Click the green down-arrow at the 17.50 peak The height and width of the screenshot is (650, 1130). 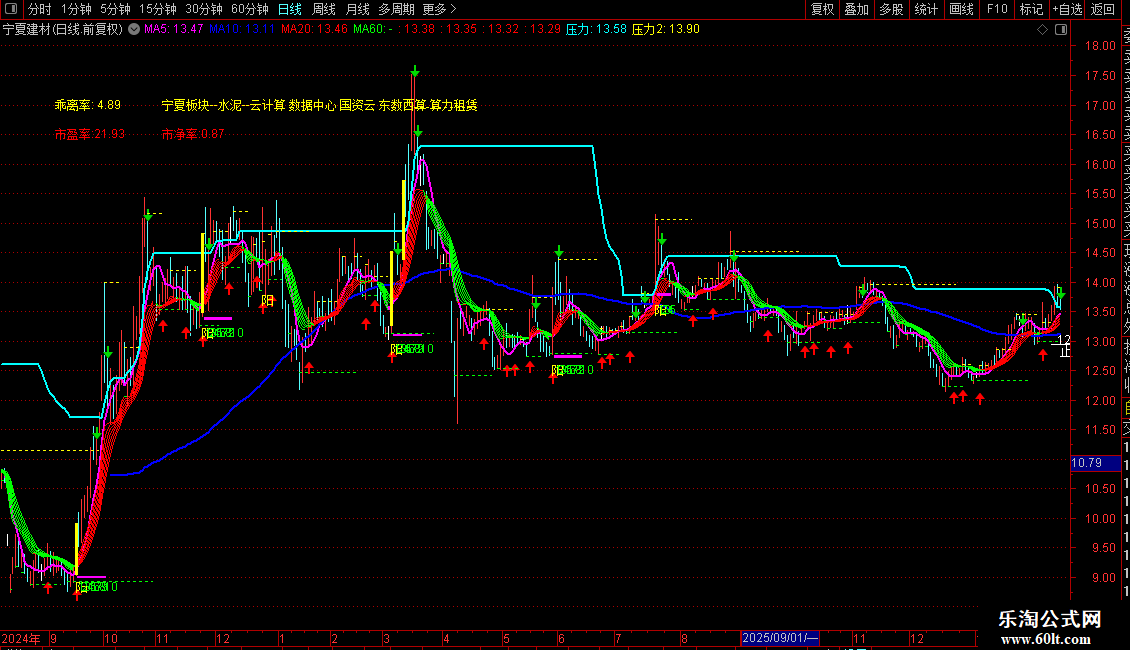click(415, 71)
